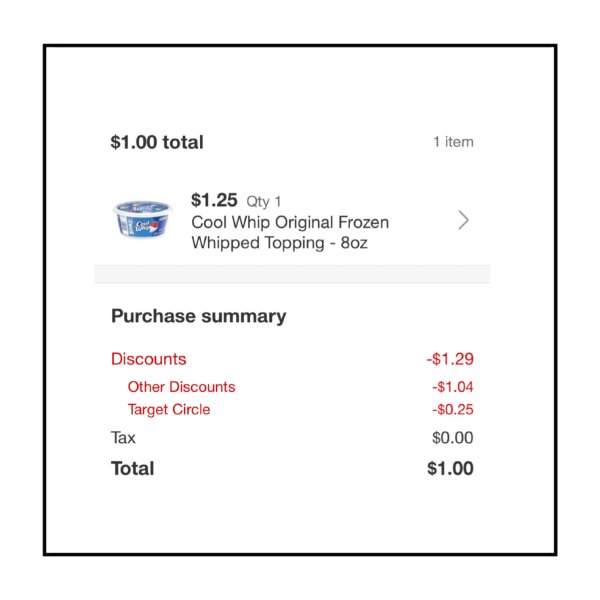Screen dimensions: 600x600
Task: Click the -$1.04 other discounts amount
Action: coord(453,387)
